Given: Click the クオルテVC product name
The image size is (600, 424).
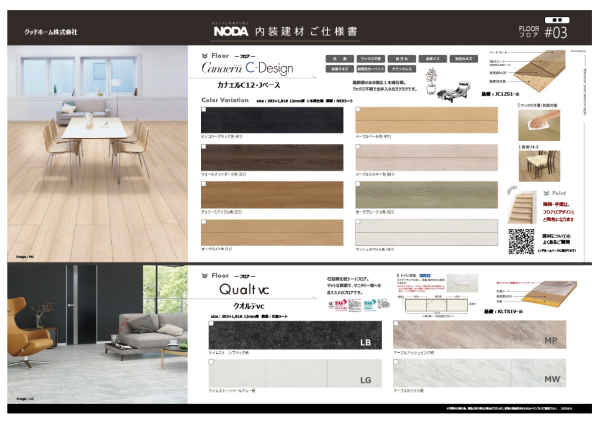Looking at the screenshot, I should 249,306.
